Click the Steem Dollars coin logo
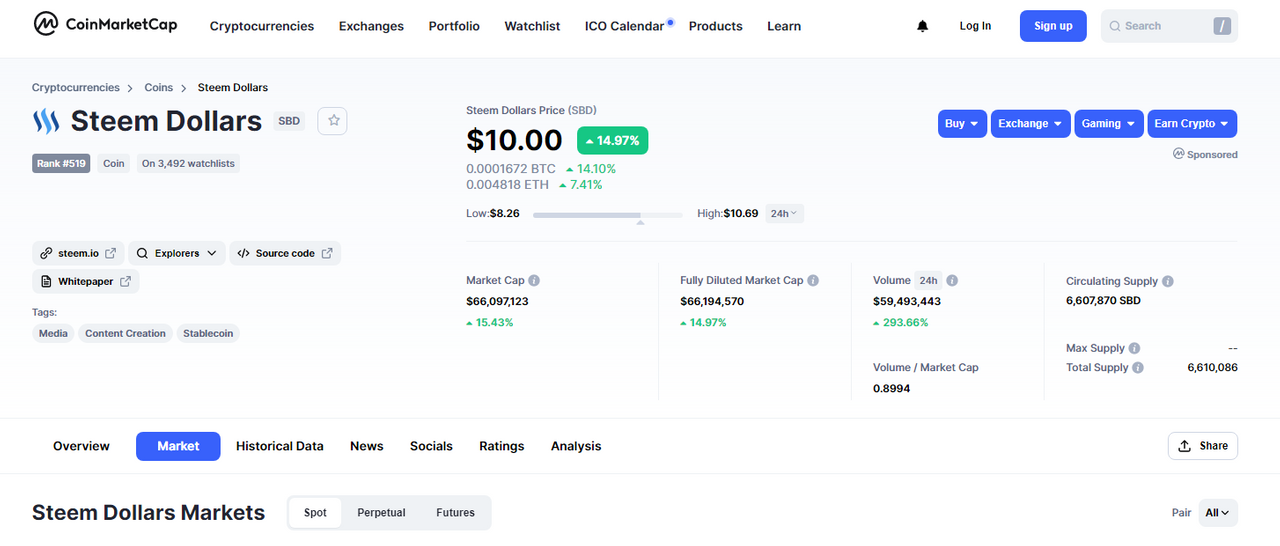 (x=46, y=121)
